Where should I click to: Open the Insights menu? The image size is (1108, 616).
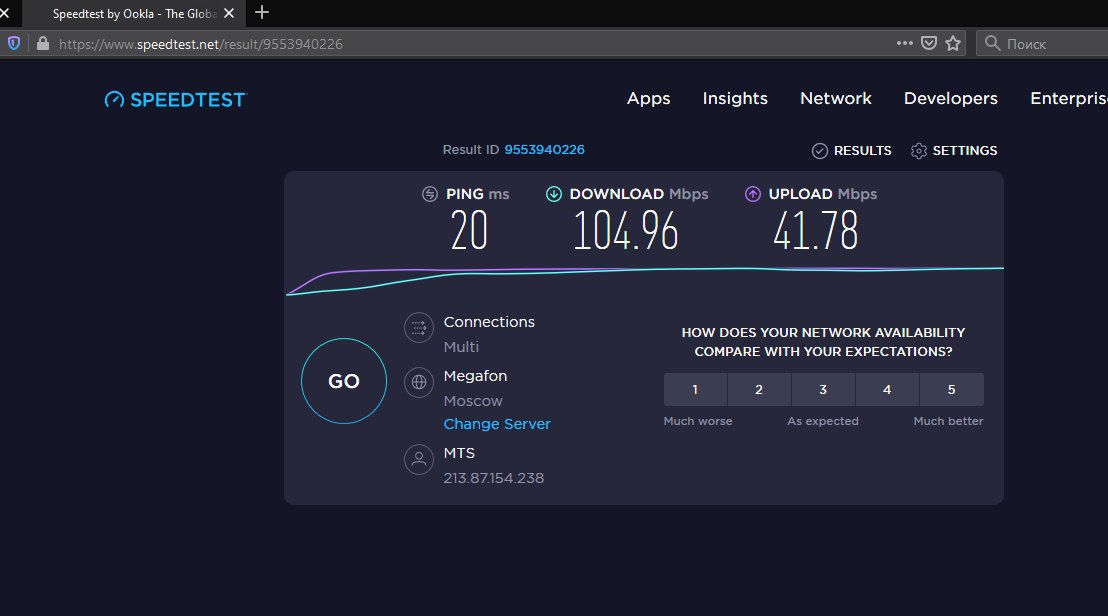click(x=735, y=98)
